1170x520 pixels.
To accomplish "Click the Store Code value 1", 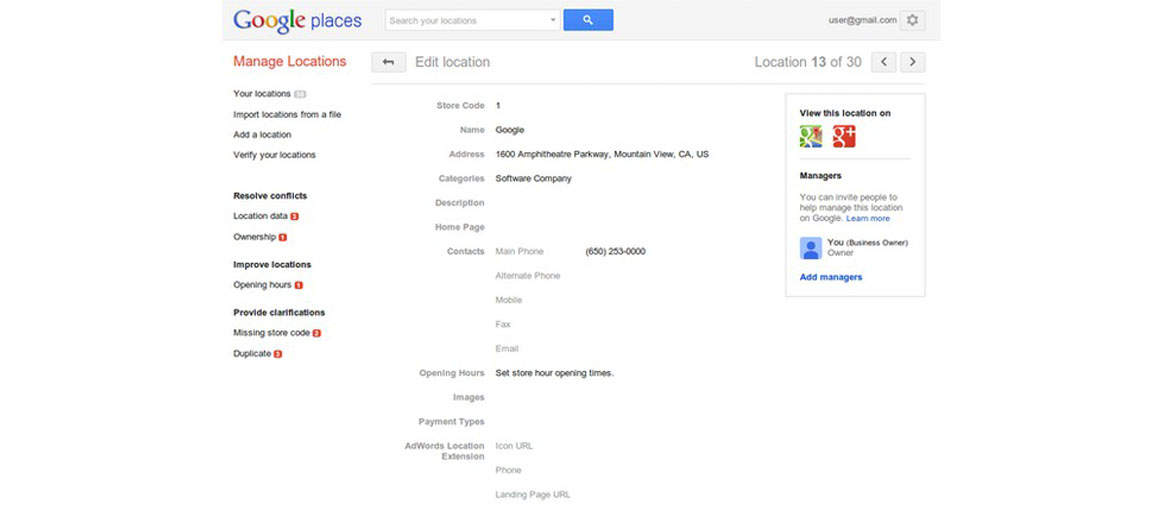I will (498, 106).
